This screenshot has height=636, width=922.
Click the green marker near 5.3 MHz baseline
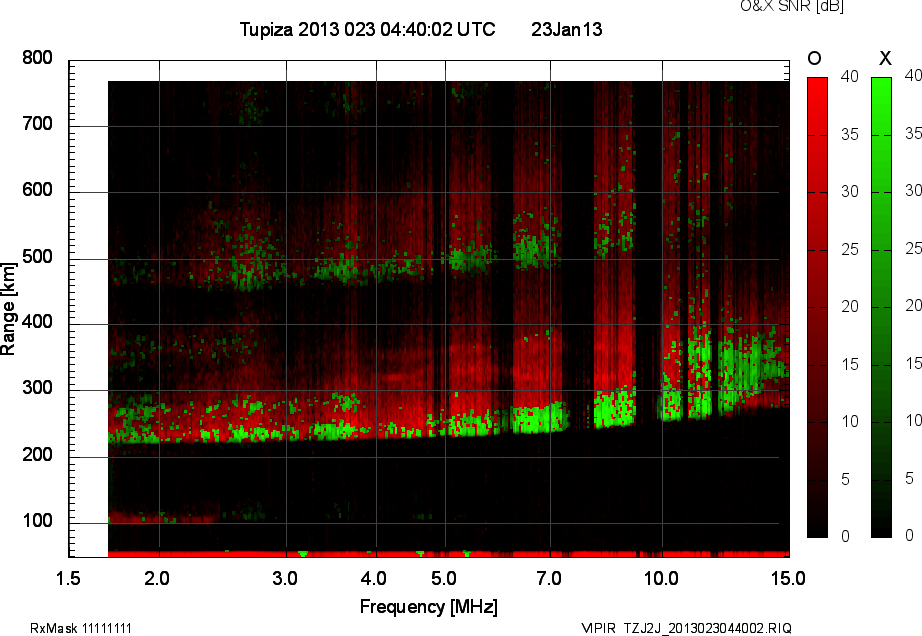tap(467, 554)
